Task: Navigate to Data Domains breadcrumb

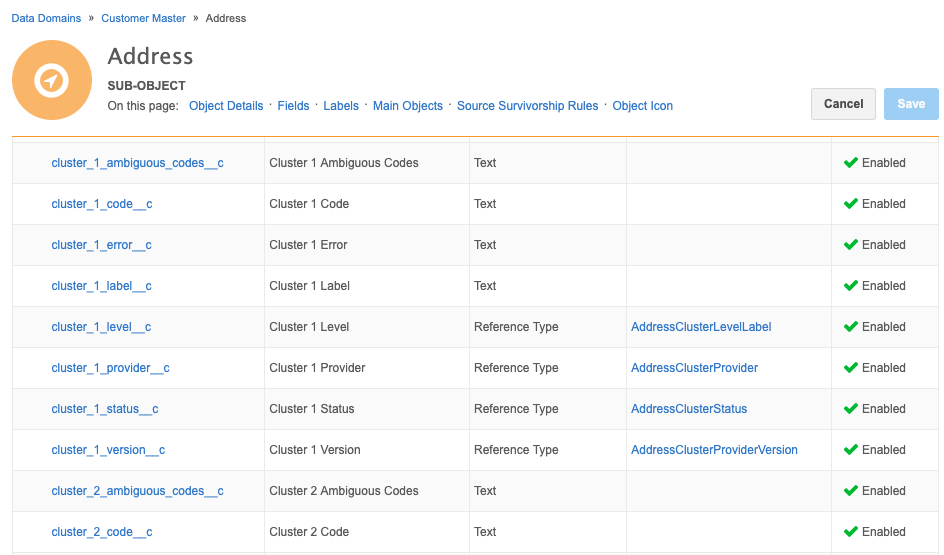Action: coord(46,18)
